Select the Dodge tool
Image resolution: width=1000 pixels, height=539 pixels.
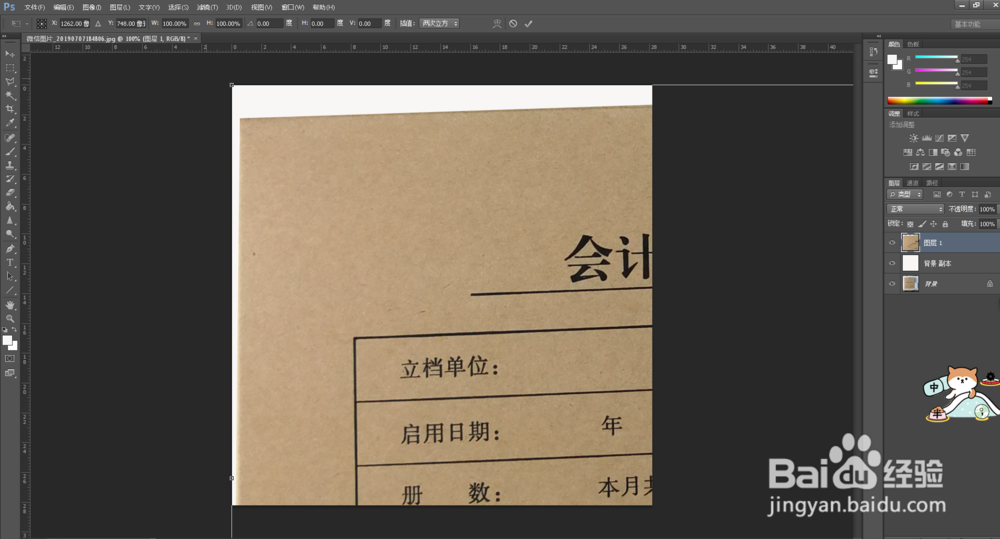[x=10, y=234]
